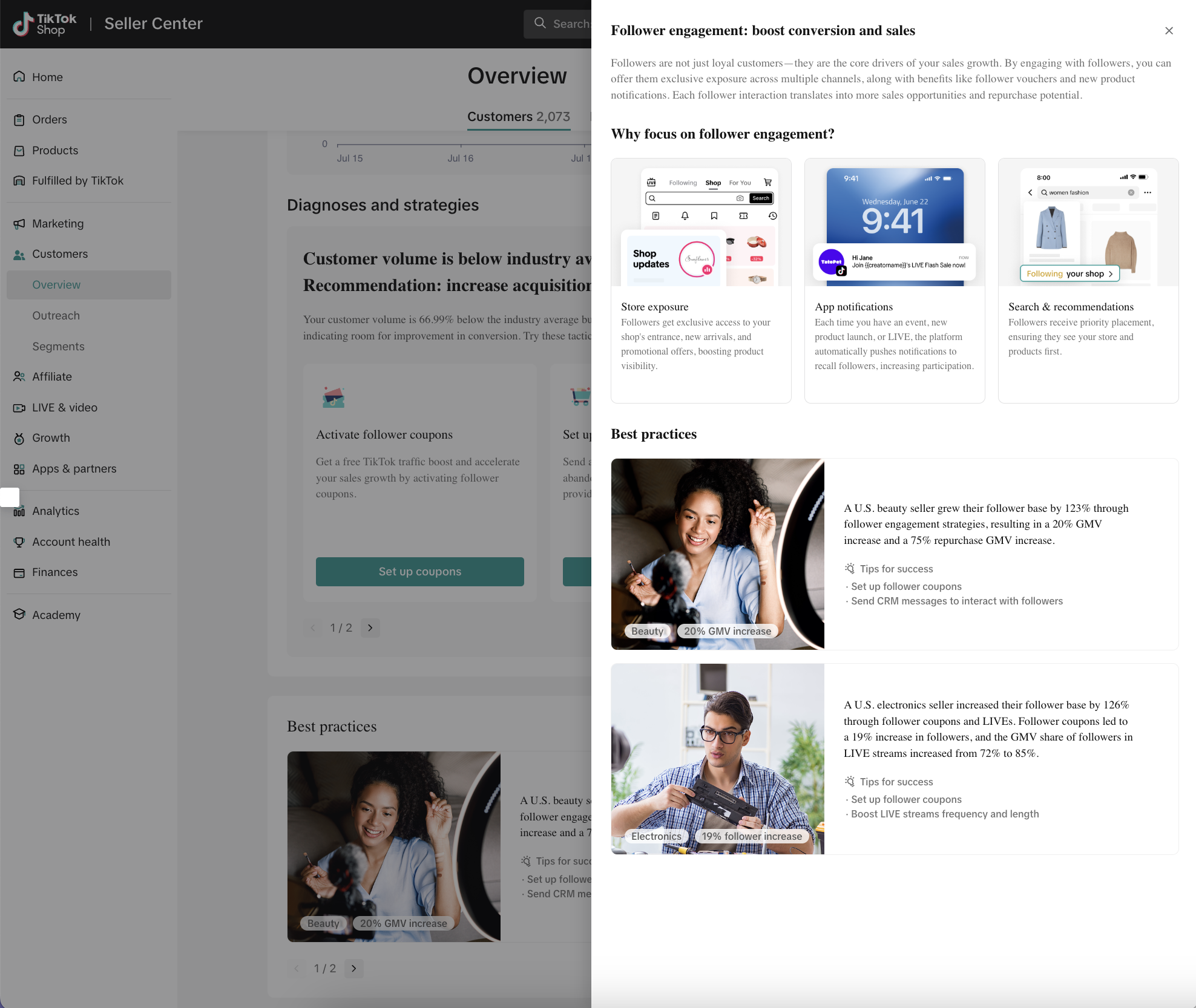Click the electronics seller photo thumbnail
This screenshot has width=1196, height=1008.
(x=717, y=759)
